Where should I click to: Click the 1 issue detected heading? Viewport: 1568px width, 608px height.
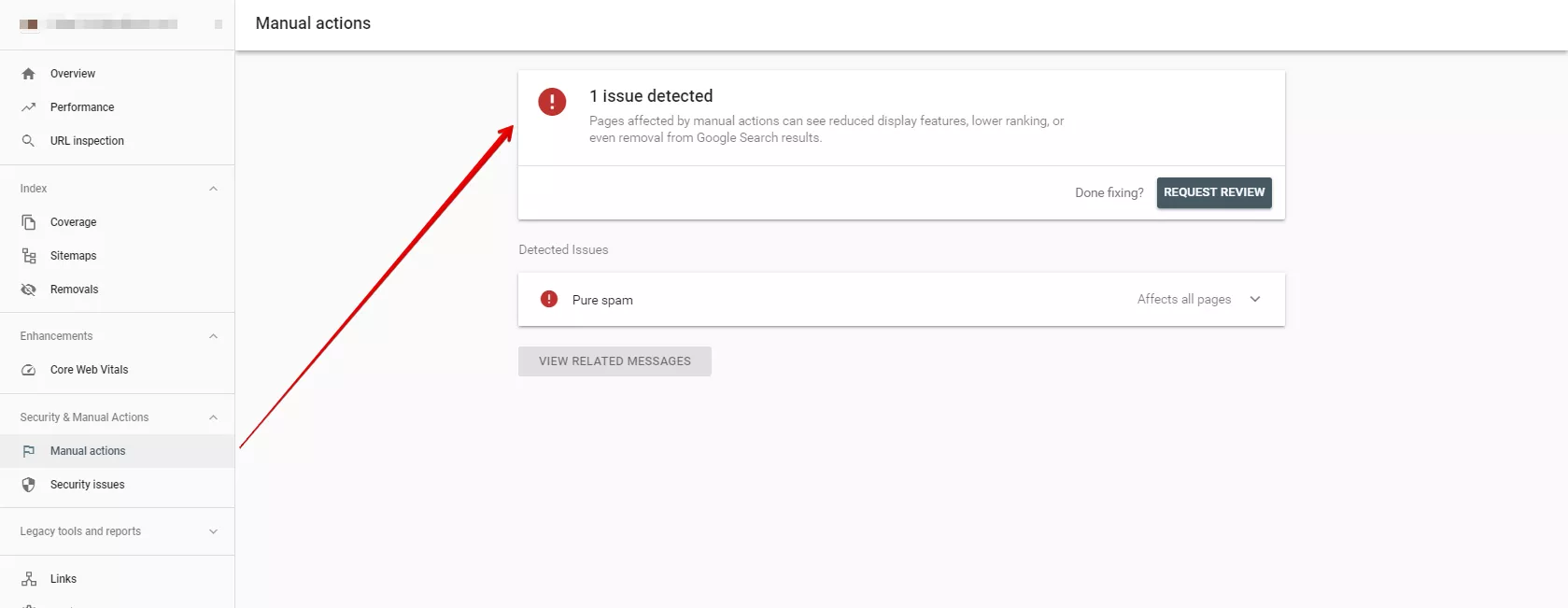651,96
